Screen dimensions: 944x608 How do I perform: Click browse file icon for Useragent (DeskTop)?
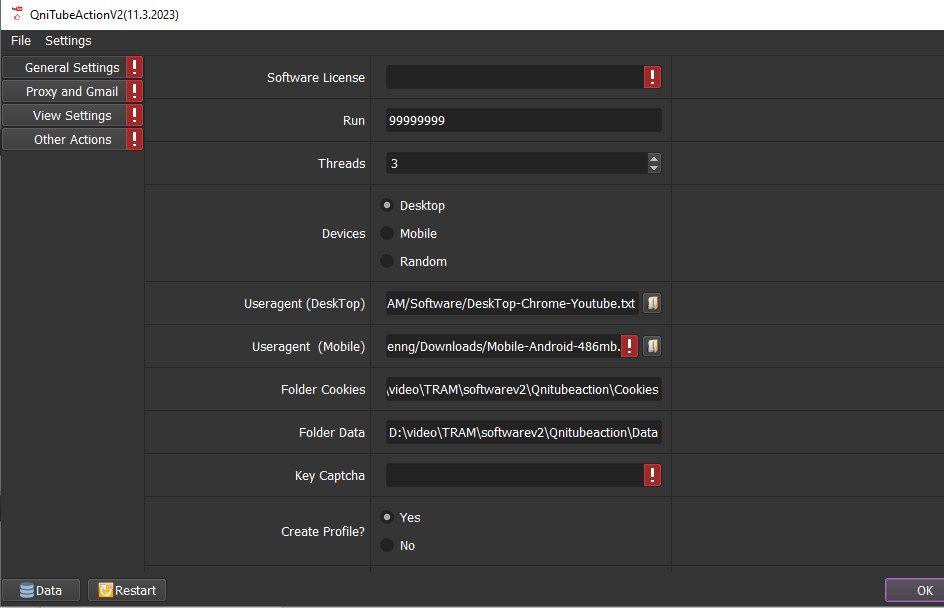652,303
